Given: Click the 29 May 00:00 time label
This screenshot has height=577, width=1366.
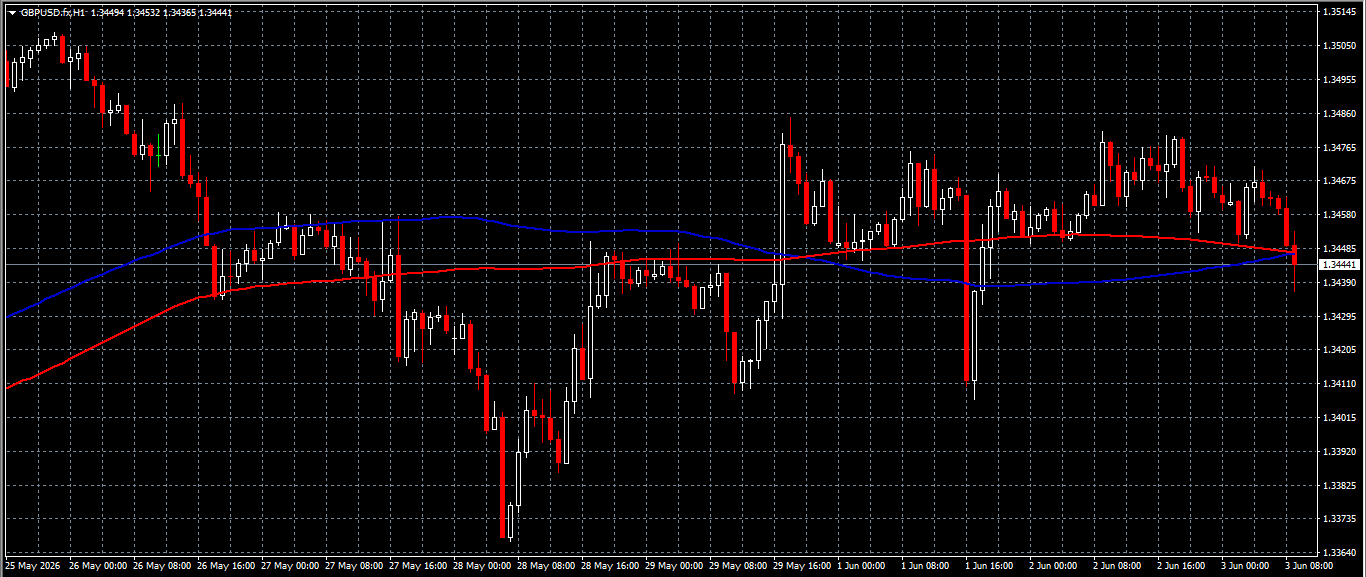Looking at the screenshot, I should click(x=673, y=566).
